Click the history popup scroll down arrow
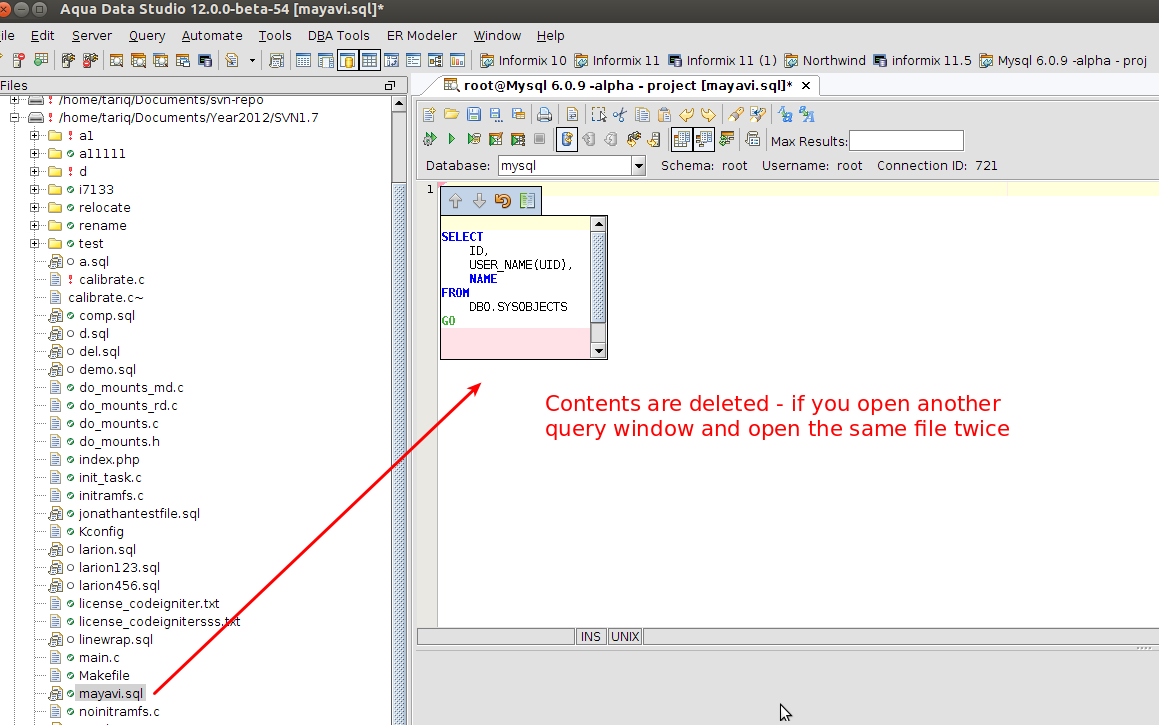The image size is (1159, 725). 599,352
